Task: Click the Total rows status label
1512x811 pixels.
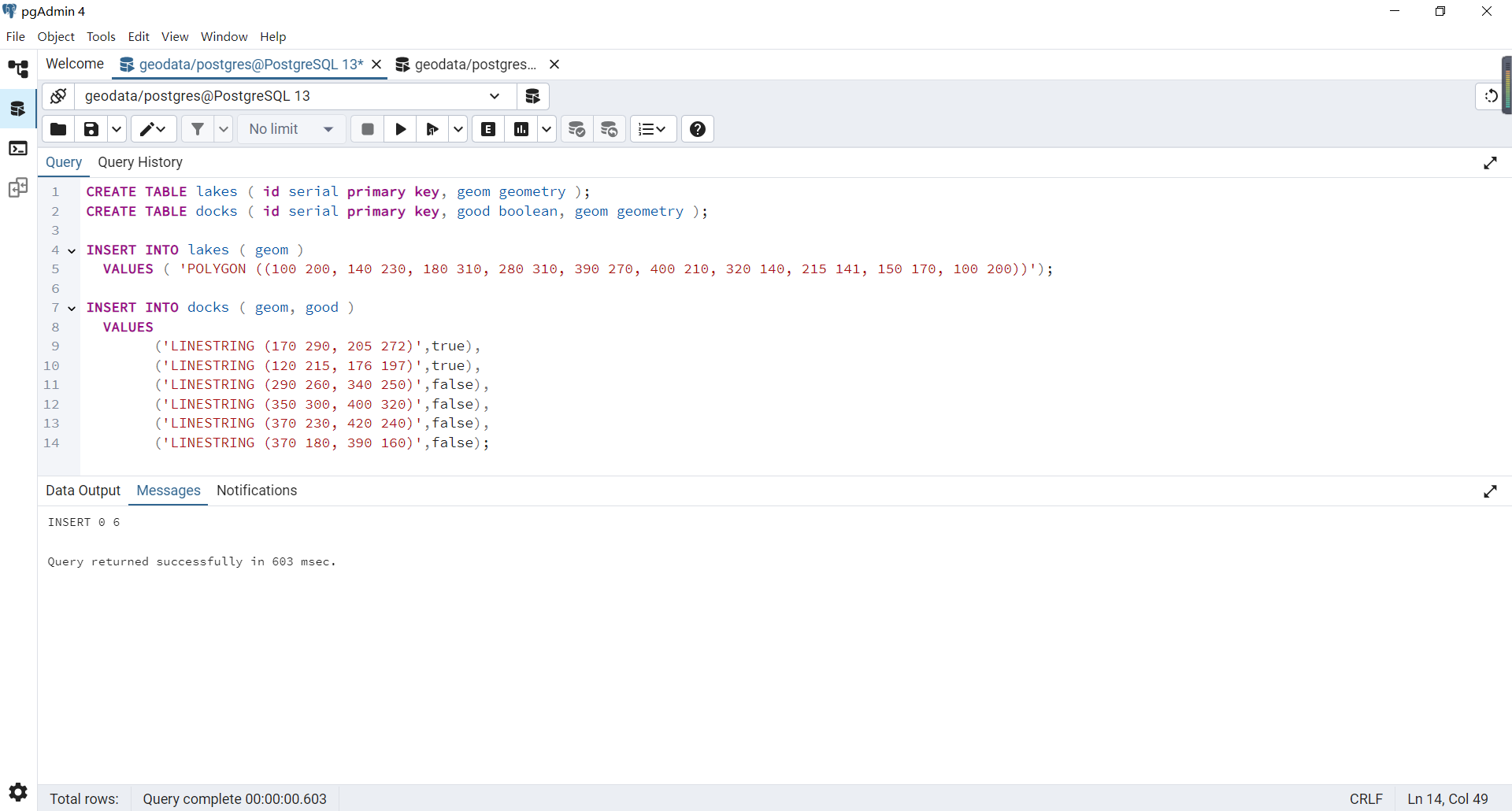Action: [x=84, y=798]
